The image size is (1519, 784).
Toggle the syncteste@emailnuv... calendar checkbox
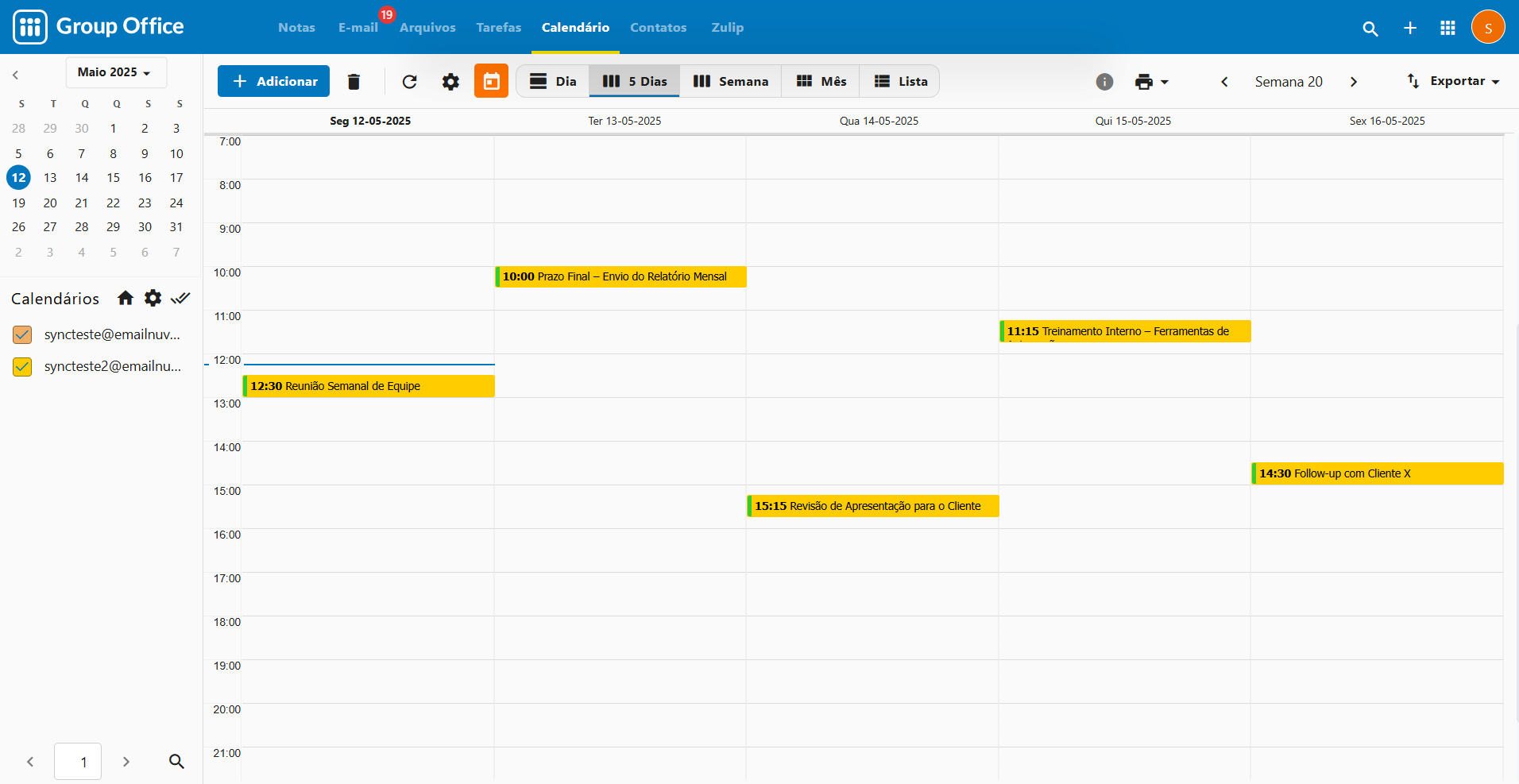[x=22, y=335]
